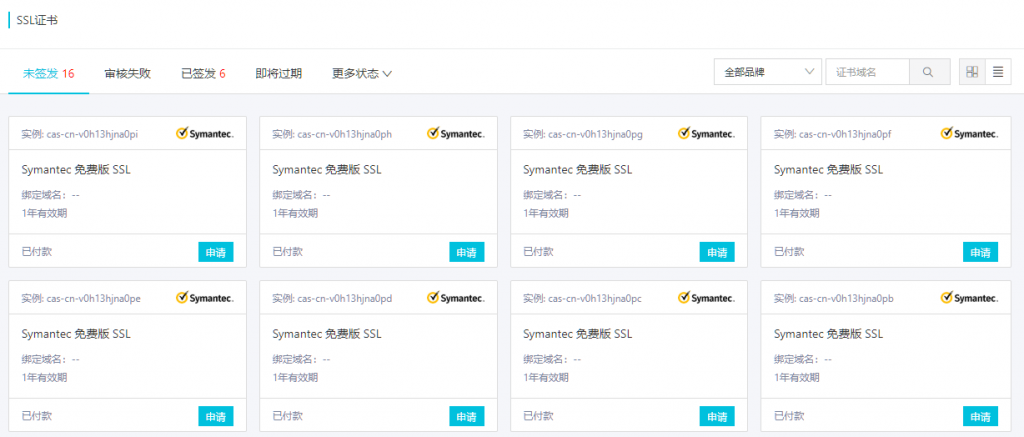Click Symantec logo on card cas-cn-v0h13hjna0pi
Image resolution: width=1024 pixels, height=437 pixels.
coord(204,134)
